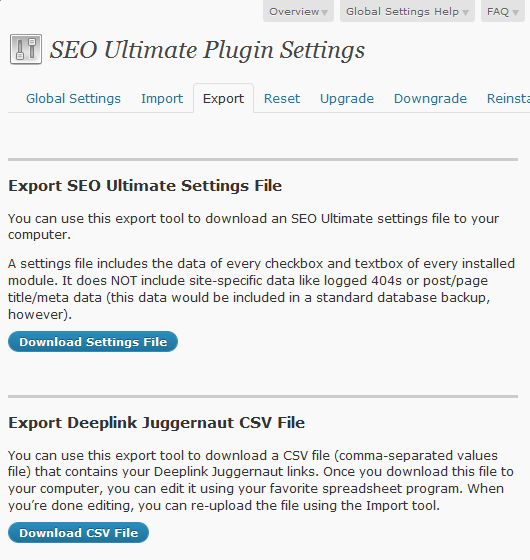Click the divider line above the Deeplink Juggernaut heading
This screenshot has height=560, width=530.
pyautogui.click(x=263, y=396)
